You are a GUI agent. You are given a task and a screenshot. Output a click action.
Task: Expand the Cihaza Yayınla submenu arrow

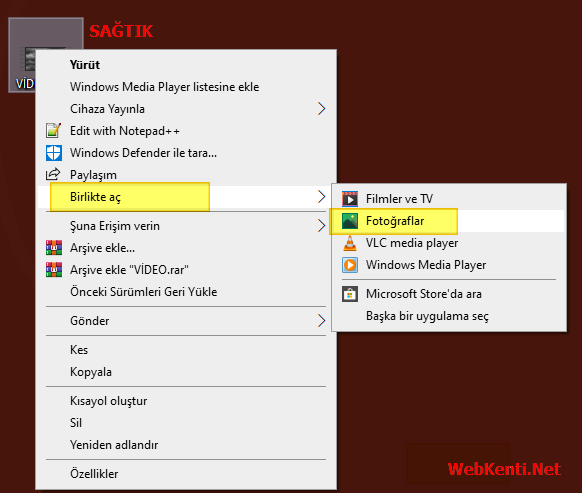[321, 109]
